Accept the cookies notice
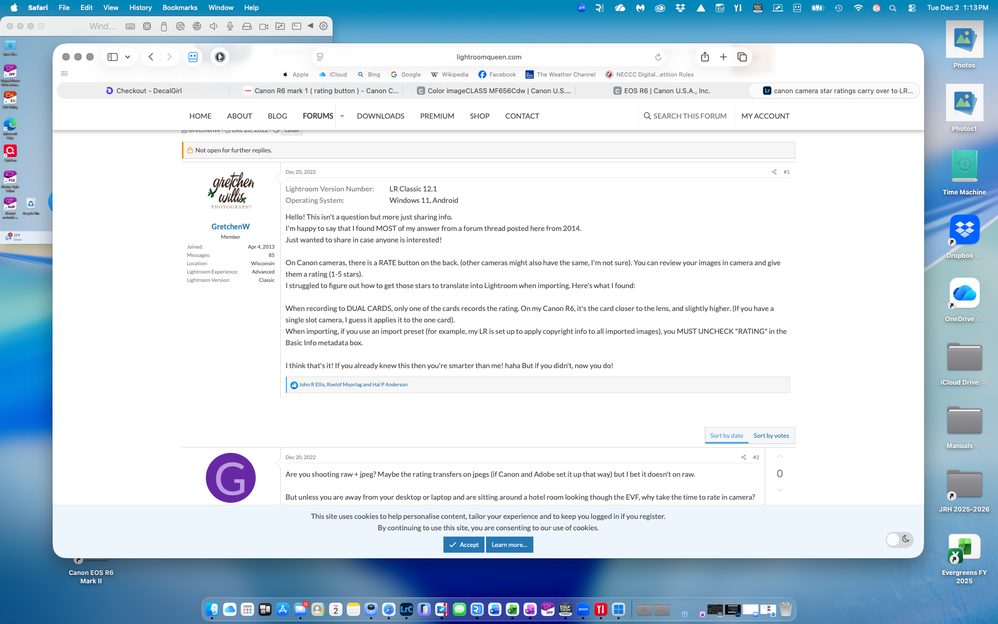The width and height of the screenshot is (998, 624). point(464,545)
